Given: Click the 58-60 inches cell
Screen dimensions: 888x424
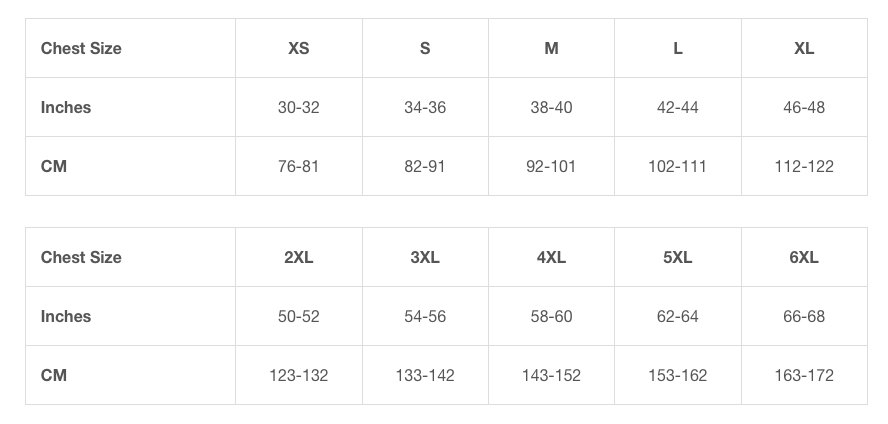Looking at the screenshot, I should (551, 316).
